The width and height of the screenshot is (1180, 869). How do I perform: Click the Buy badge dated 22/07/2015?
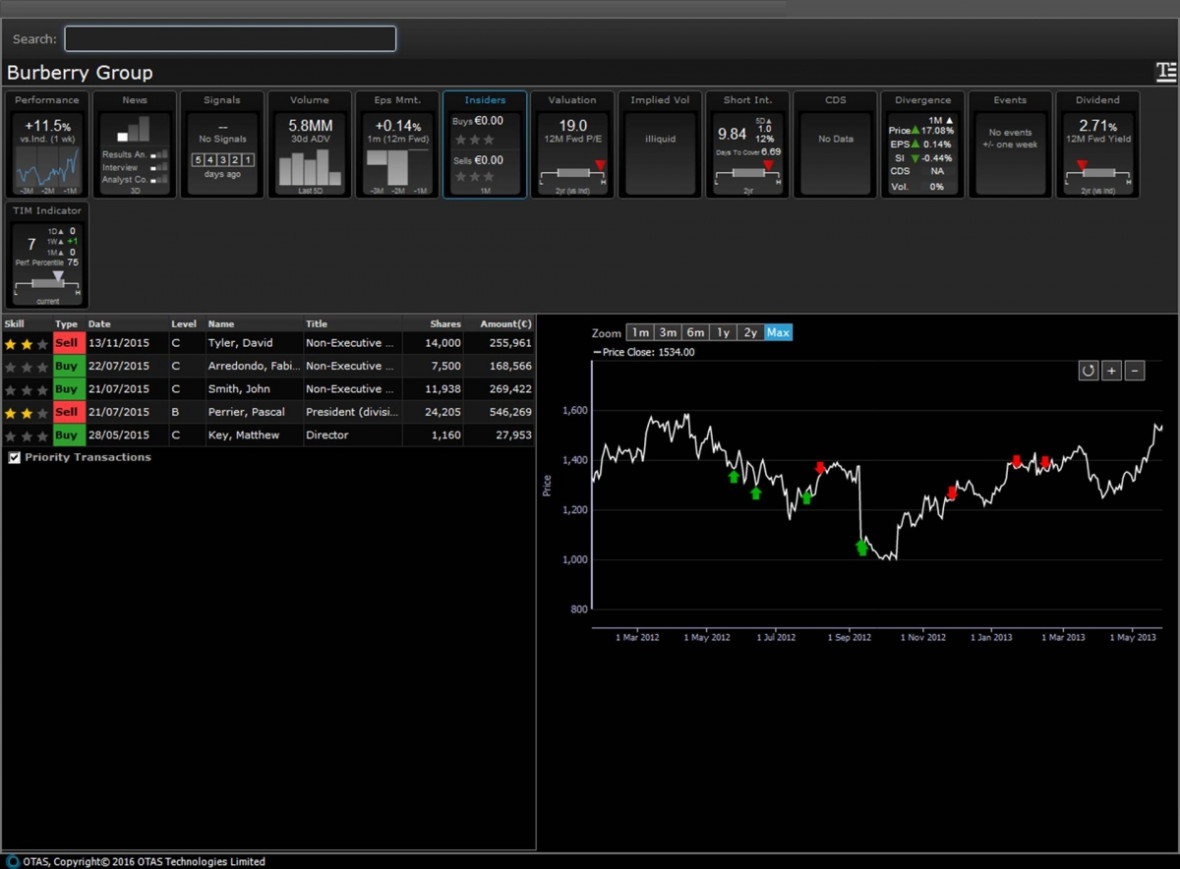click(68, 366)
